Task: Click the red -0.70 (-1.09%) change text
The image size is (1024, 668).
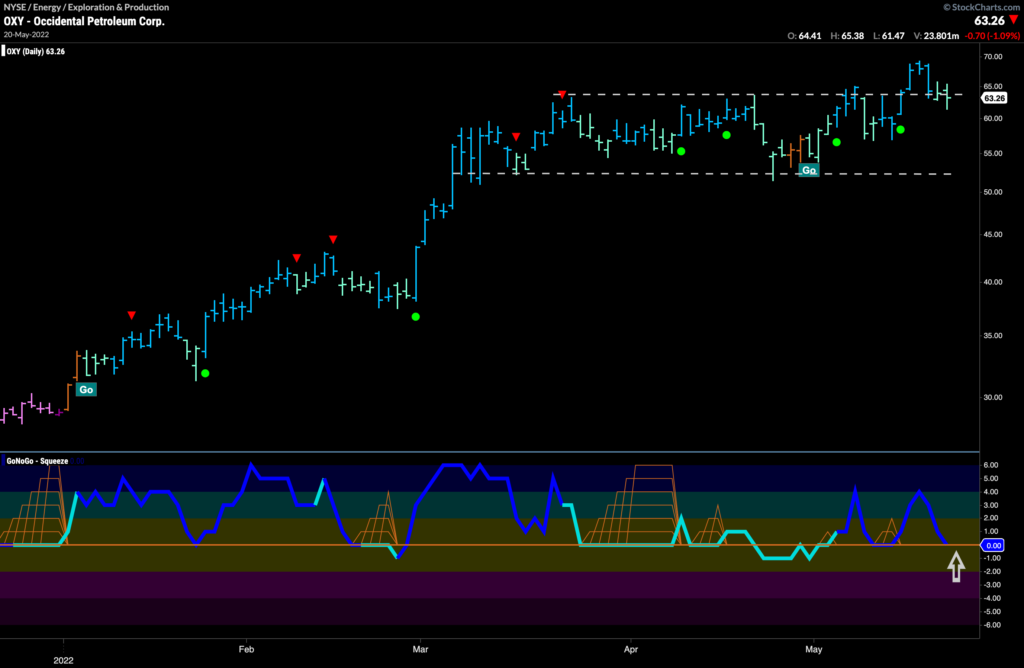Action: (992, 36)
